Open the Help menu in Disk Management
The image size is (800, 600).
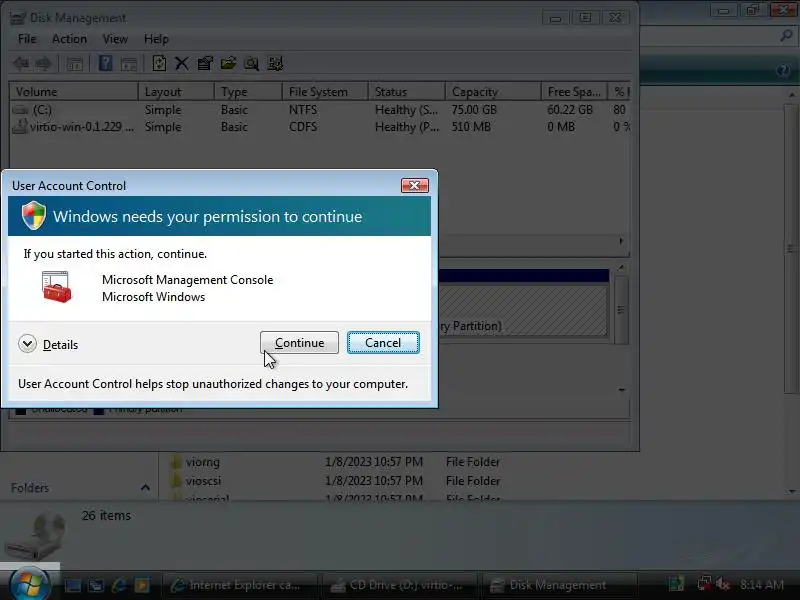click(x=156, y=39)
